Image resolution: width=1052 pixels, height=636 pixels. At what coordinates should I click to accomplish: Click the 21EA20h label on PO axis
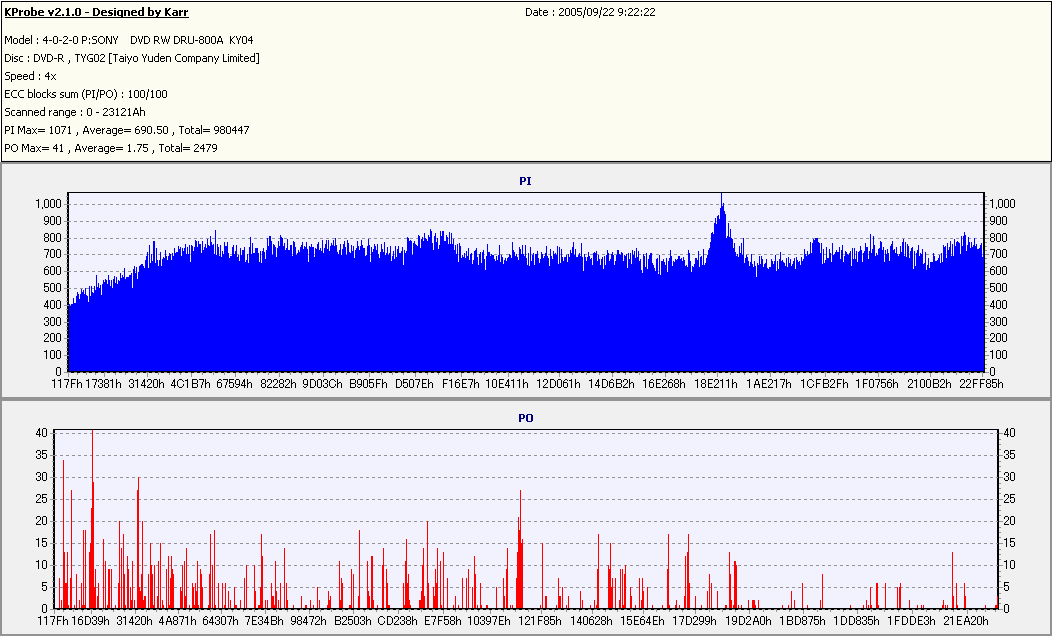tap(965, 621)
